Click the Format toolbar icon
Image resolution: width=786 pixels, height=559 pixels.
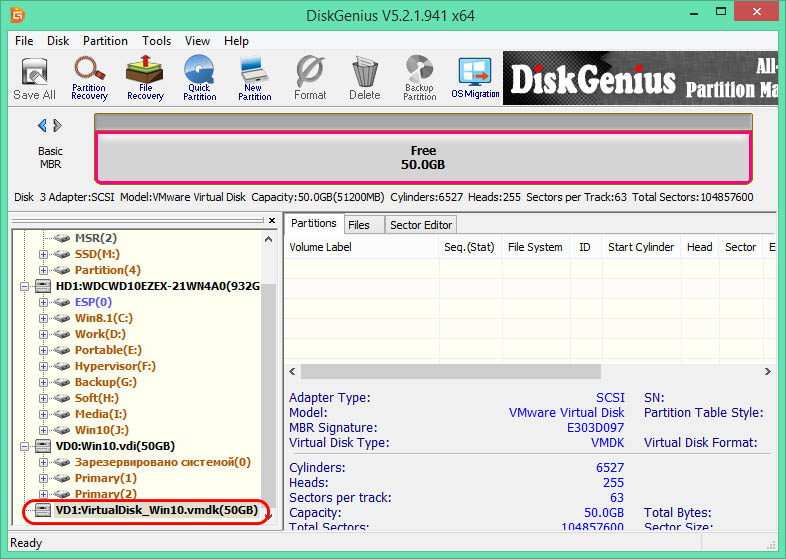pos(310,78)
